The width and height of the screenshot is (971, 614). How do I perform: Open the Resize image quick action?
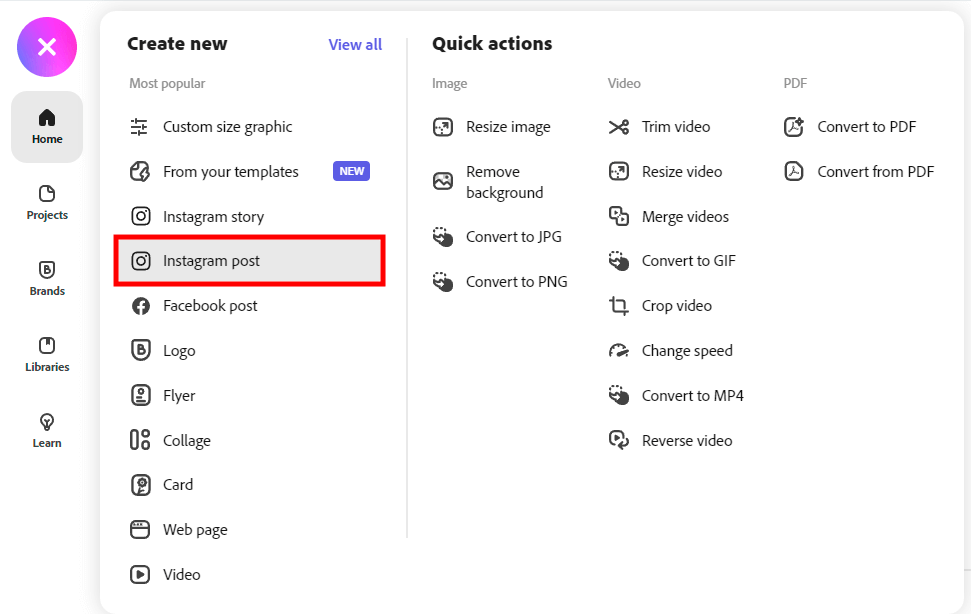tap(508, 127)
